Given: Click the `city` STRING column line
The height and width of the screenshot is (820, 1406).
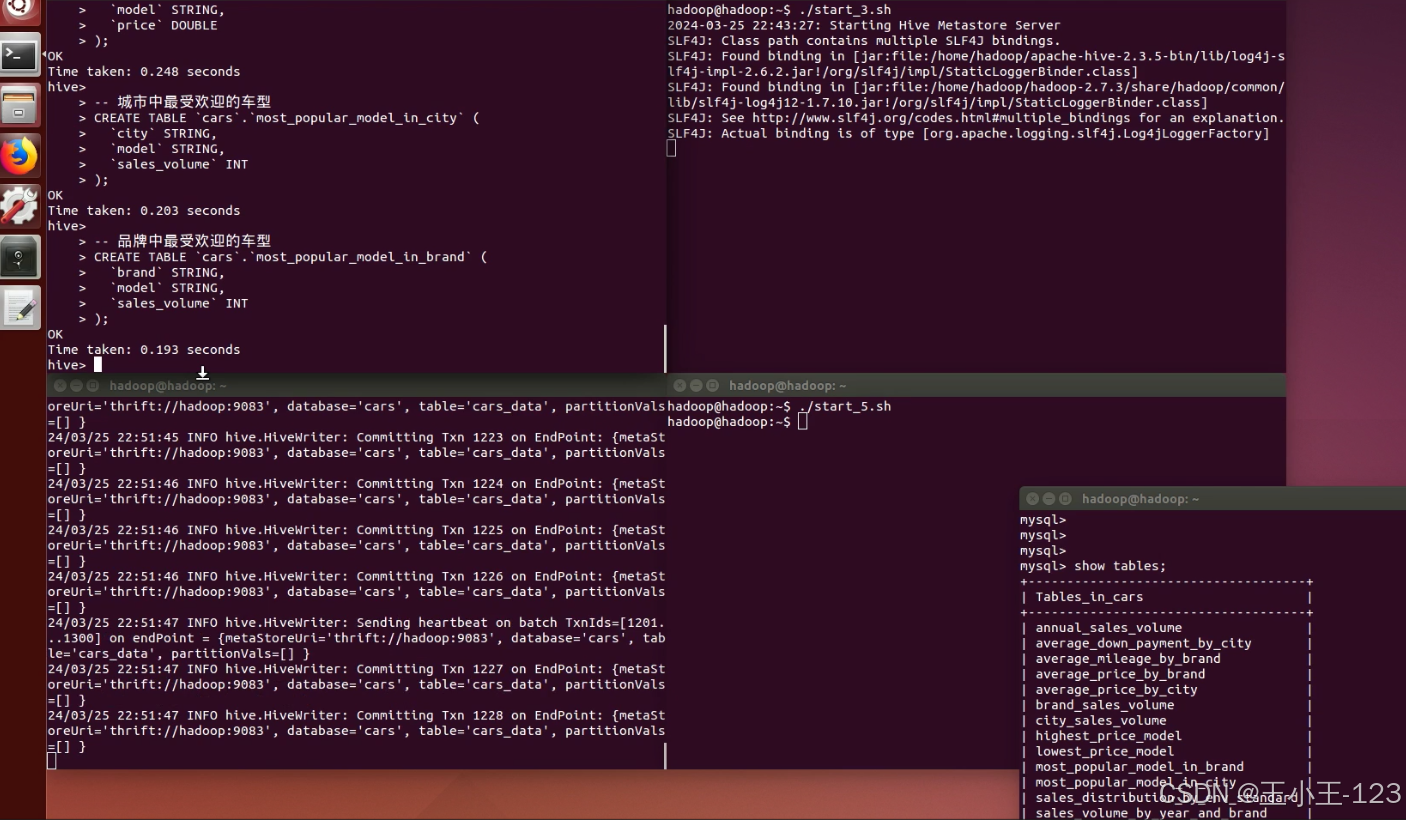Looking at the screenshot, I should tap(163, 133).
